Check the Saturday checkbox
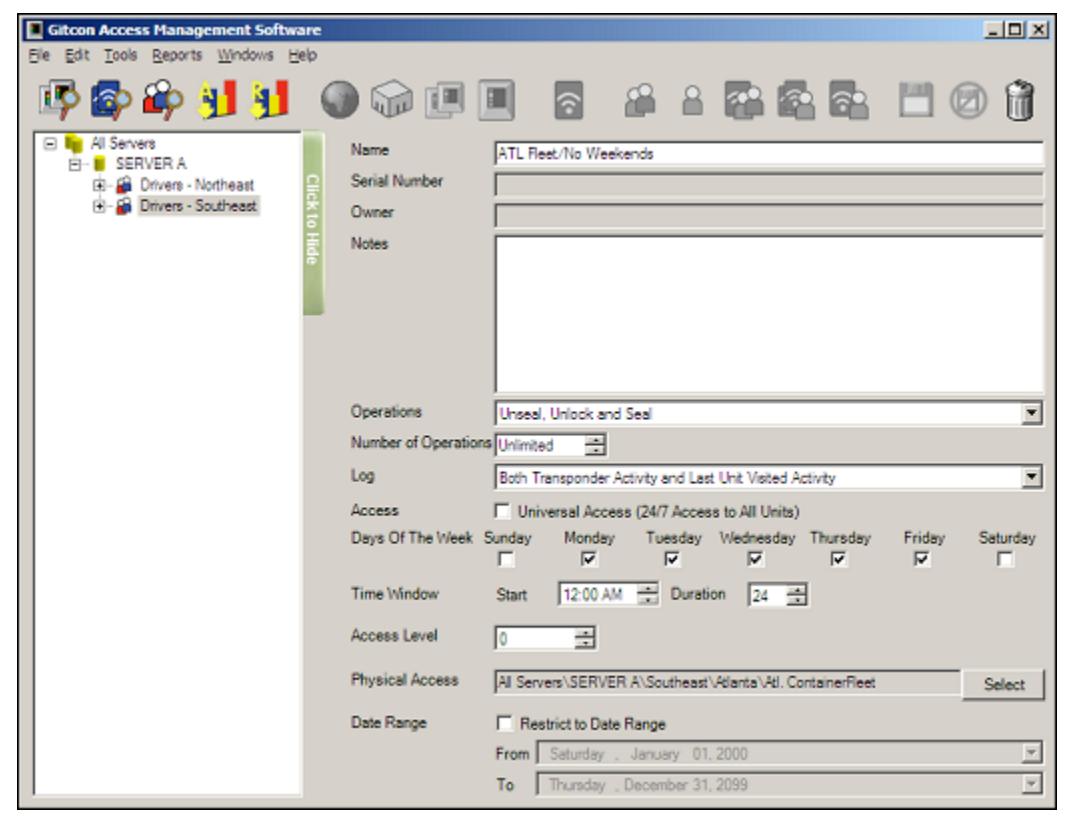The width and height of the screenshot is (1070, 825). (1004, 560)
